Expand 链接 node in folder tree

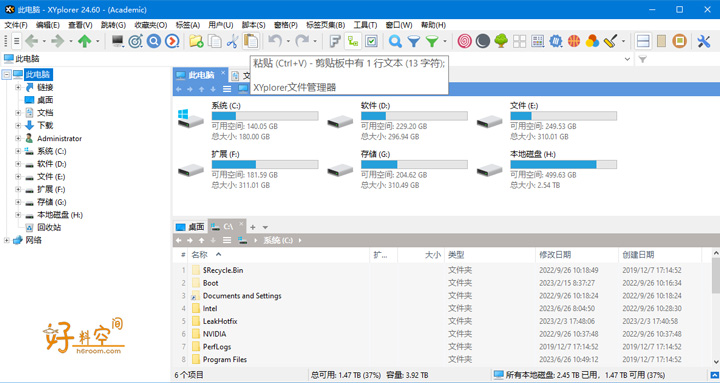pos(18,87)
